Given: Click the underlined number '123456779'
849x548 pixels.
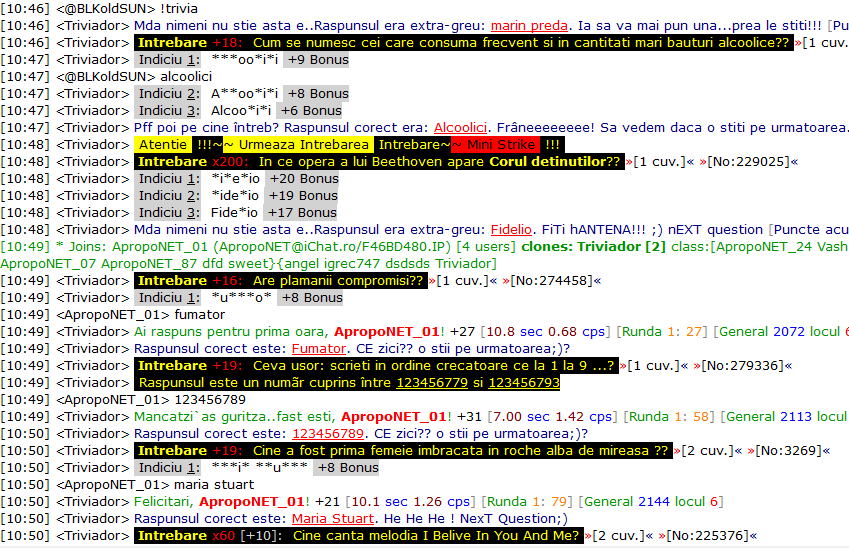Looking at the screenshot, I should tap(432, 383).
